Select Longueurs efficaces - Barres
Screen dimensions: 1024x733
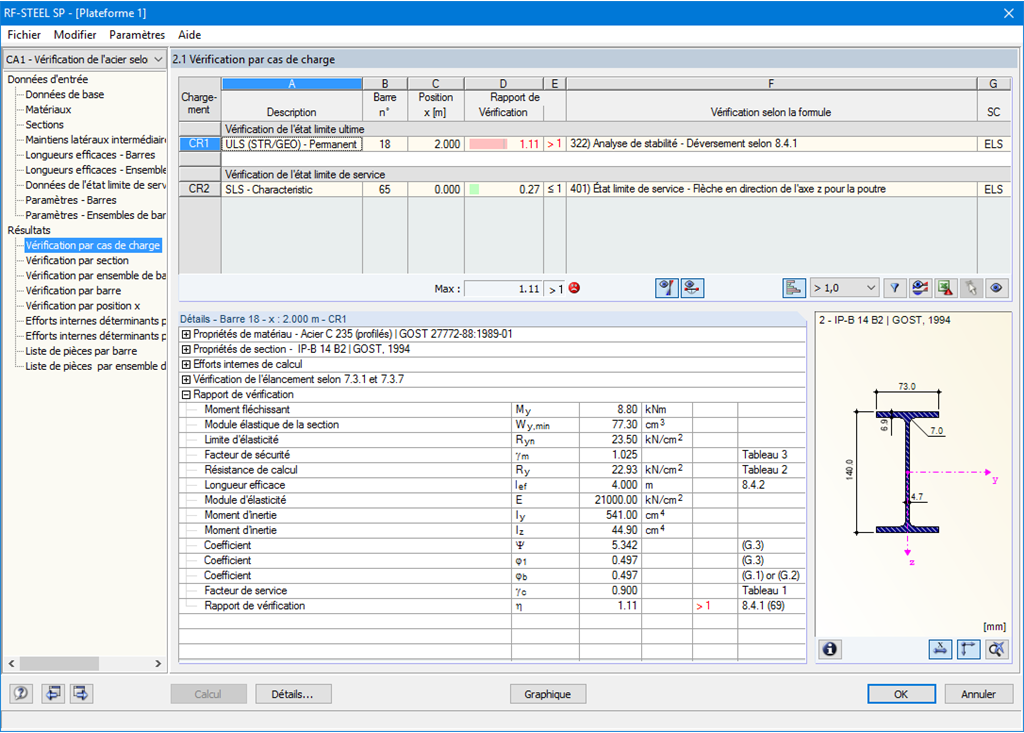pos(90,155)
